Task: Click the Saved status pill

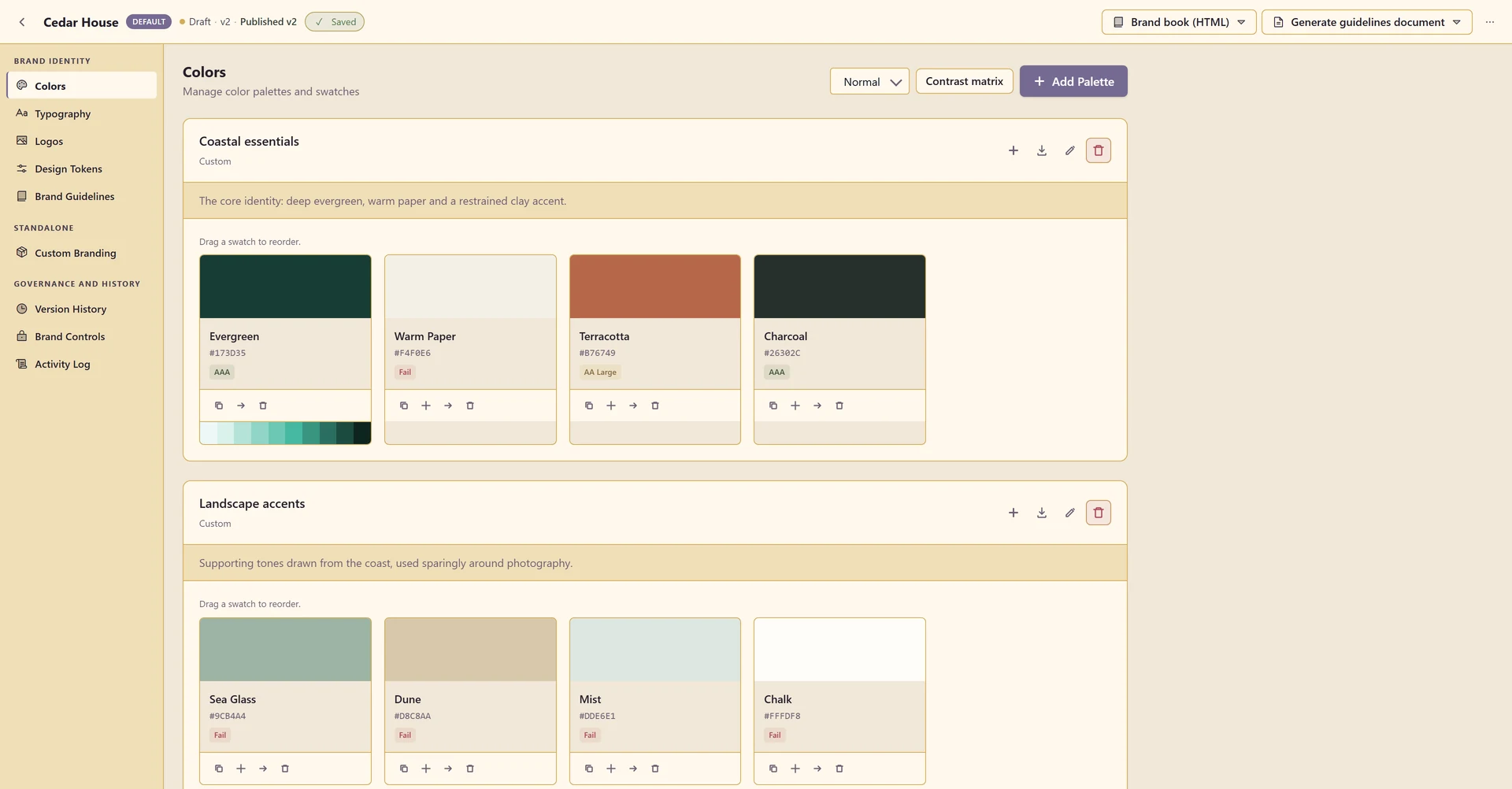Action: tap(335, 22)
